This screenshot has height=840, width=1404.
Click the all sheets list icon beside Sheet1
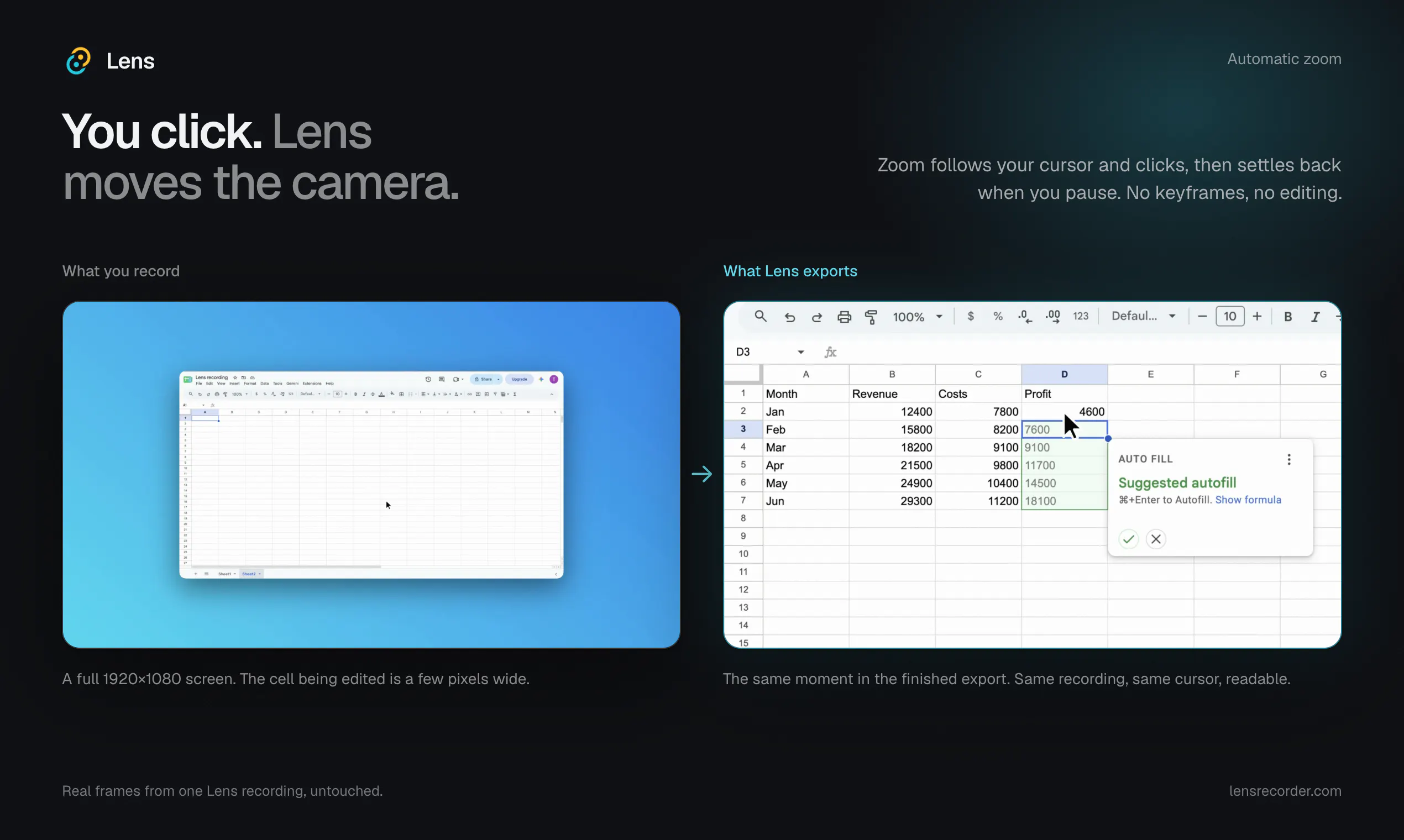coord(207,574)
